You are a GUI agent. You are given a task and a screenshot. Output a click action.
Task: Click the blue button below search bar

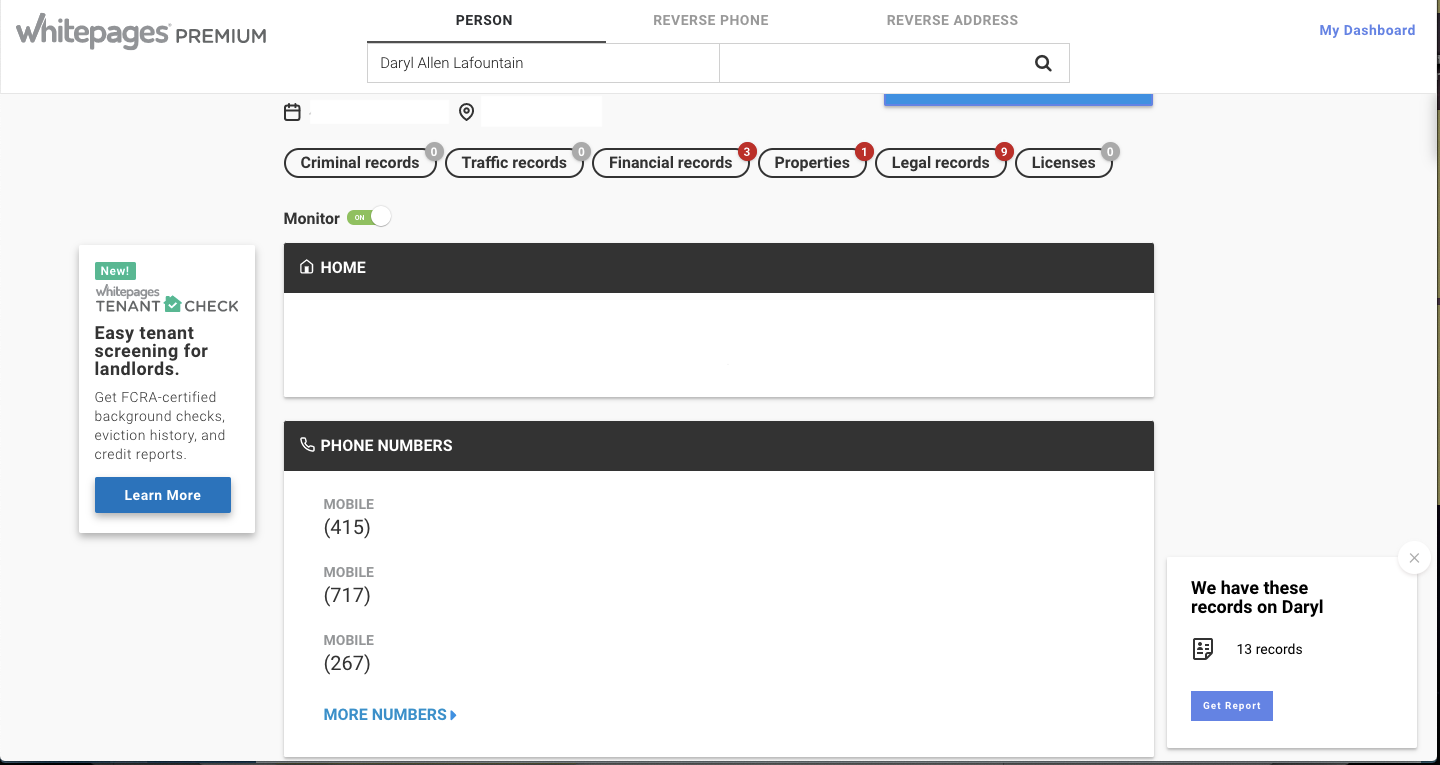[x=1018, y=99]
